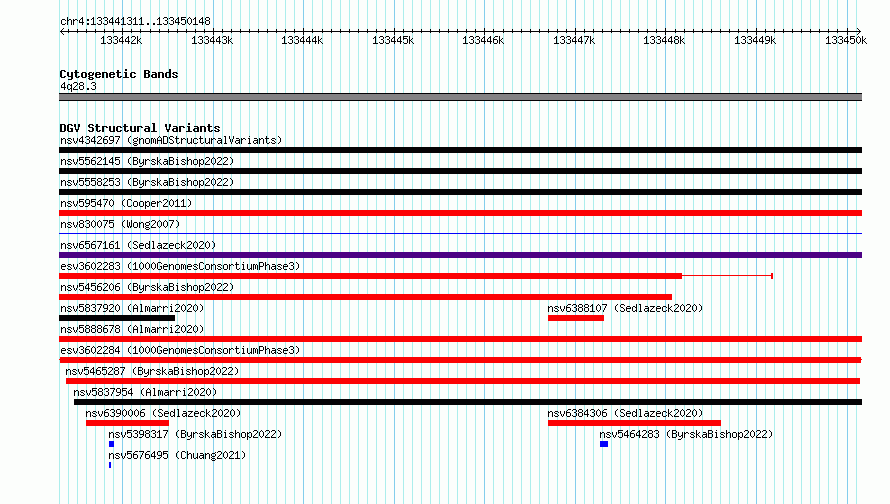The height and width of the screenshot is (504, 890).
Task: Click the 133446k ruler tick label
Action: pyautogui.click(x=483, y=40)
